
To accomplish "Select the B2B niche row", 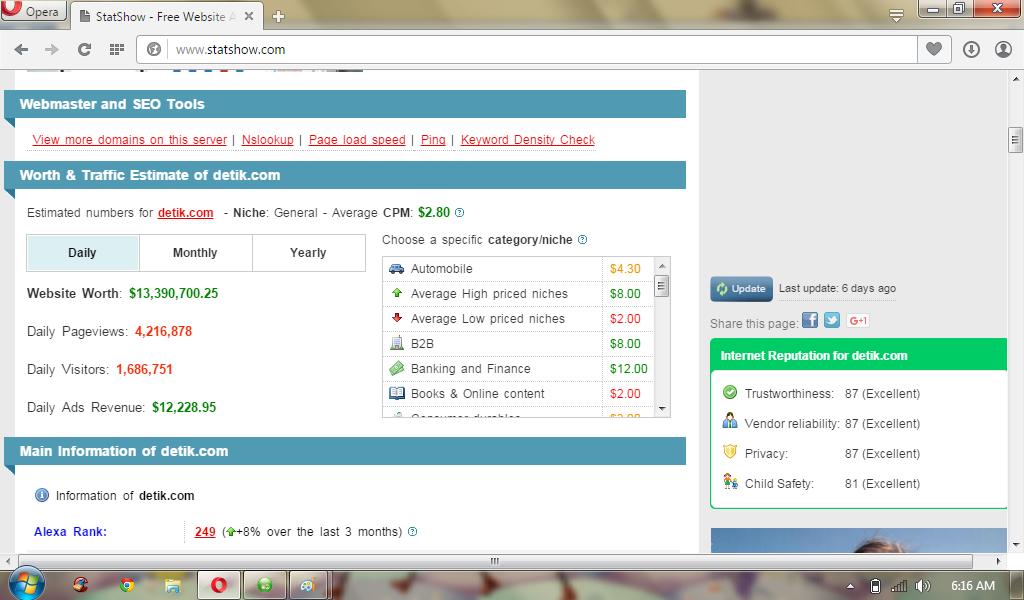I will [x=517, y=343].
